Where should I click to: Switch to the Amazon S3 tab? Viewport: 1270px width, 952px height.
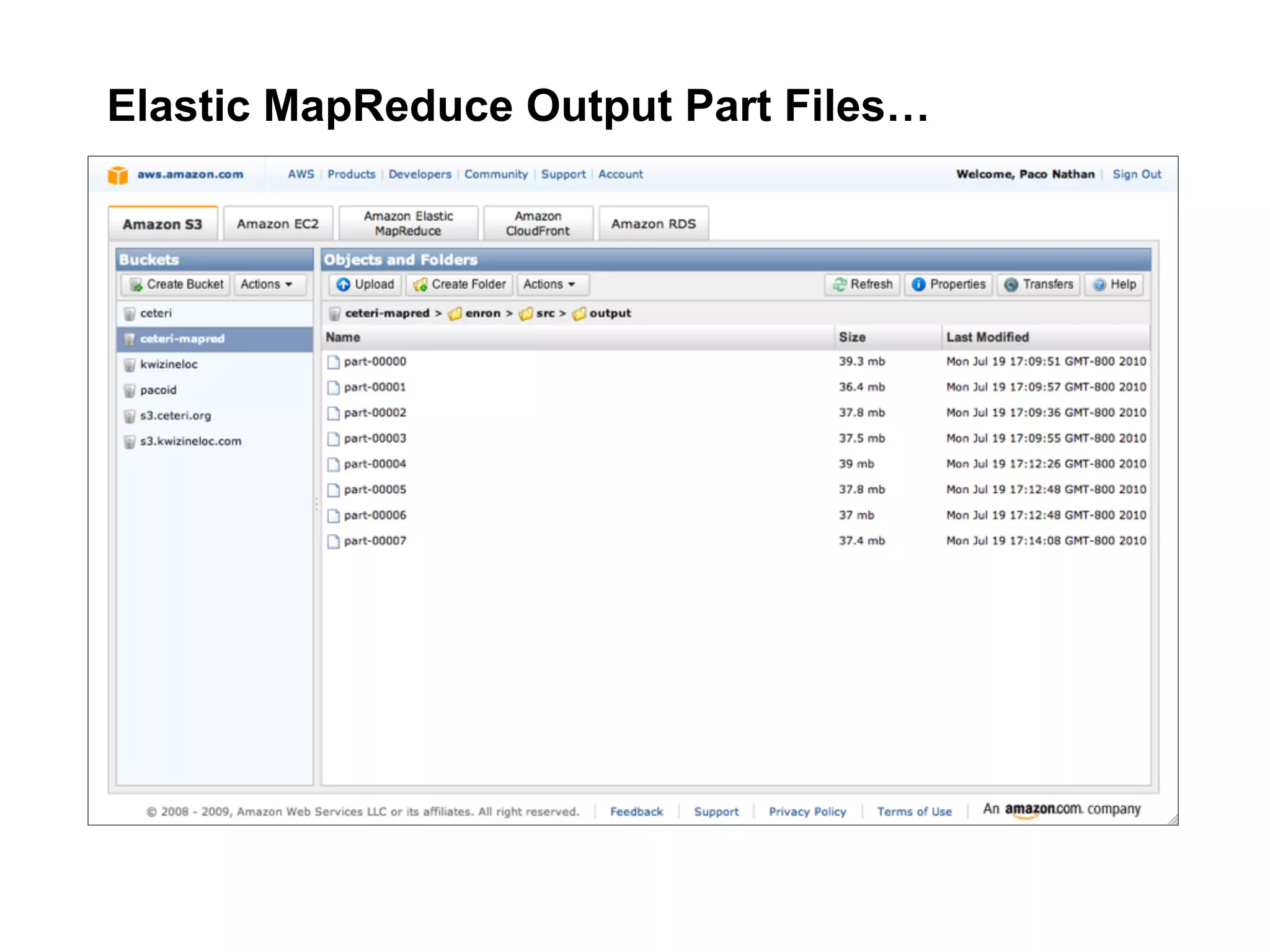[x=163, y=224]
